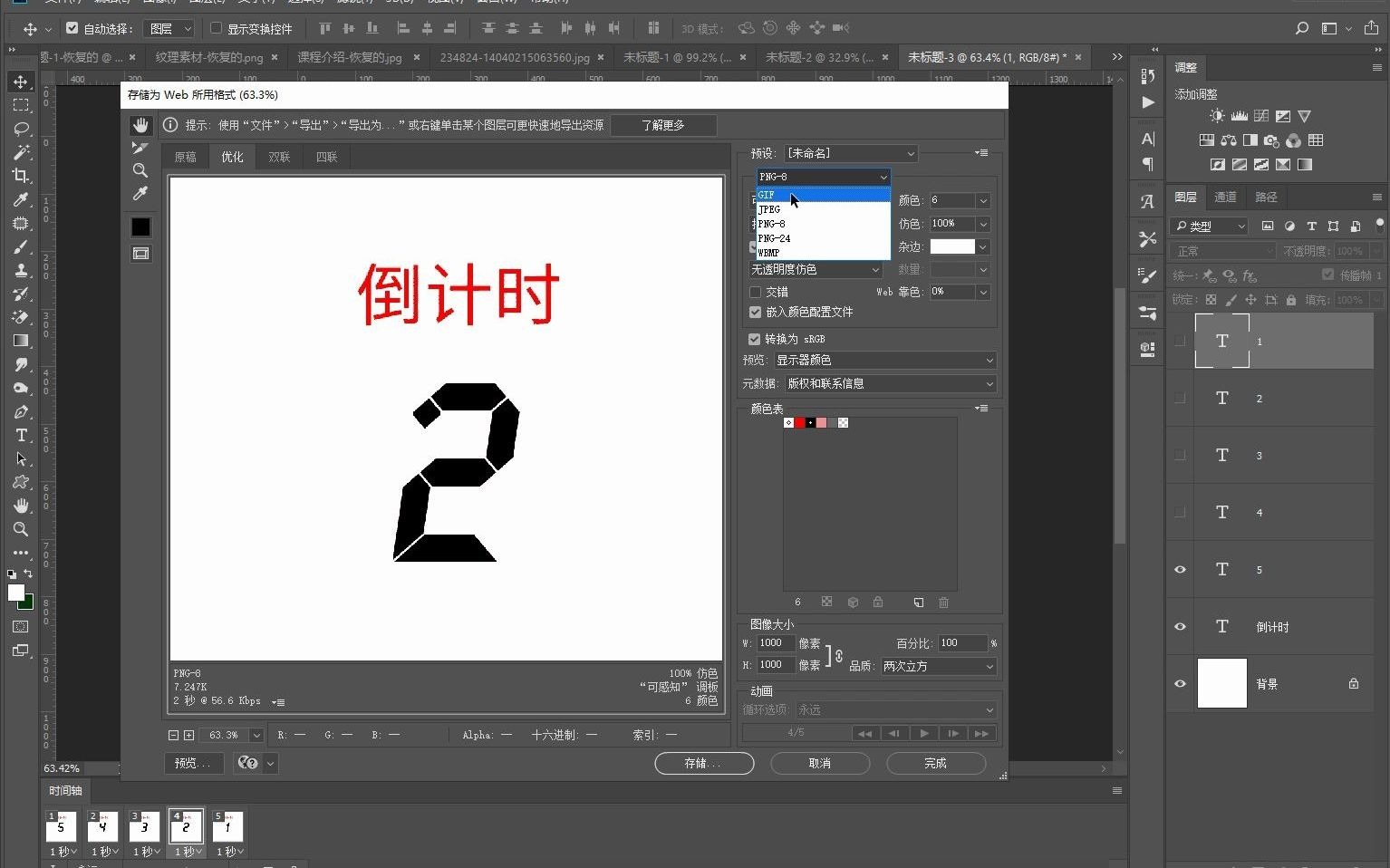The height and width of the screenshot is (868, 1390).
Task: Switch to the 四联 4-up tab
Action: click(x=326, y=157)
